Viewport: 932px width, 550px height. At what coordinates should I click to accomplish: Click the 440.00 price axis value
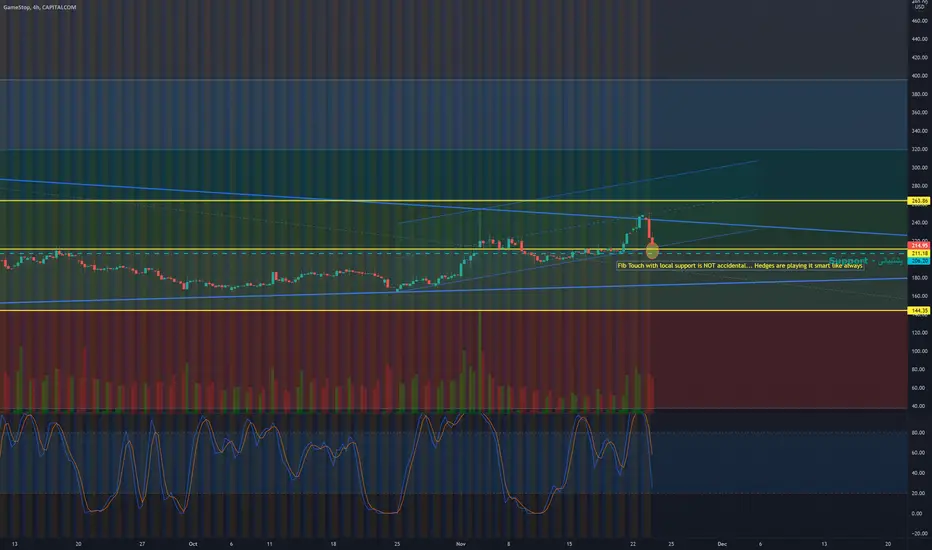click(x=919, y=39)
